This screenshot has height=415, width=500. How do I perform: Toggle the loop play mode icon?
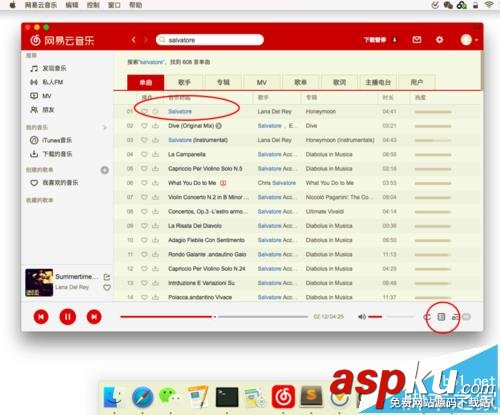pos(427,317)
